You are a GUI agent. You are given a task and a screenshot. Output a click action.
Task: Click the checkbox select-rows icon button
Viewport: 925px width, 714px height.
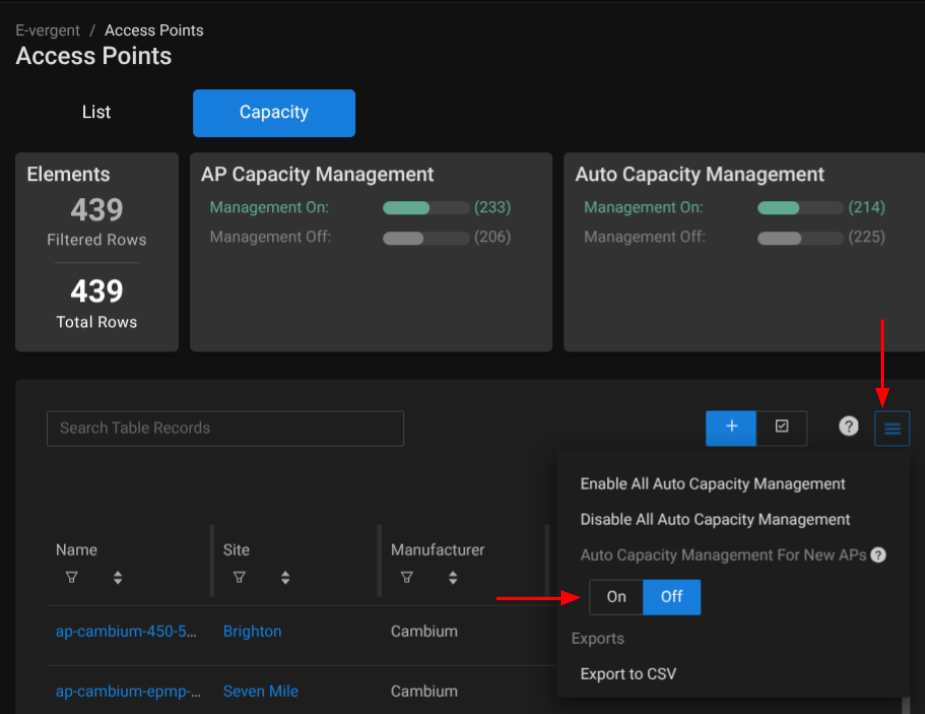point(781,427)
